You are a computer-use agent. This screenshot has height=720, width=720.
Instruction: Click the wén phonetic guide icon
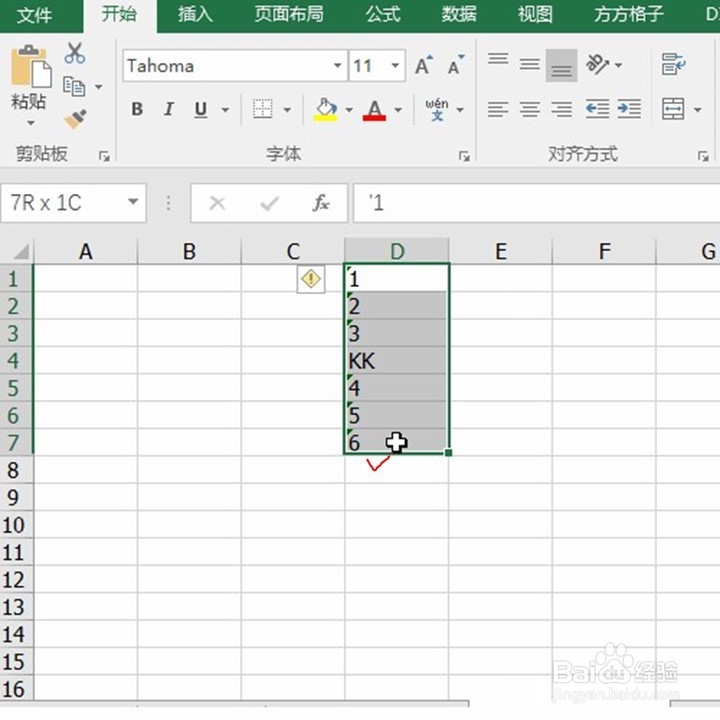436,109
